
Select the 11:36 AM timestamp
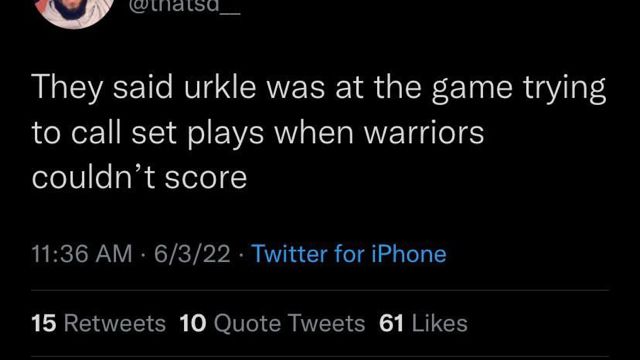click(x=82, y=254)
